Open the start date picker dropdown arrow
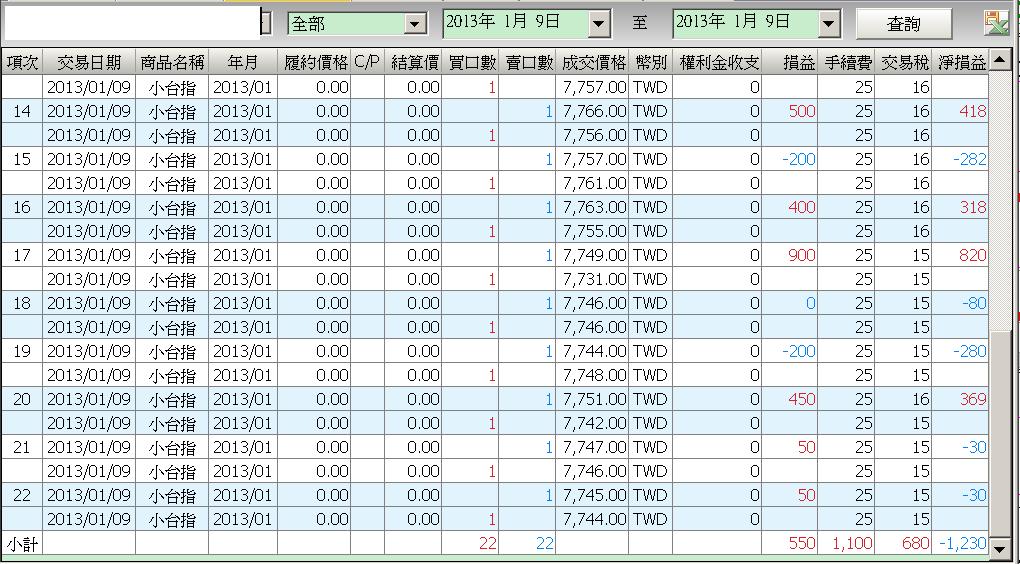 (598, 25)
